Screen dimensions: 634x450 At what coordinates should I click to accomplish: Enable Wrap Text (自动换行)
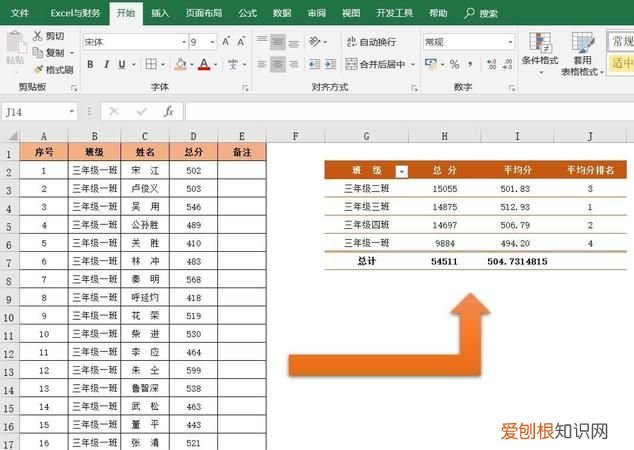coord(371,42)
